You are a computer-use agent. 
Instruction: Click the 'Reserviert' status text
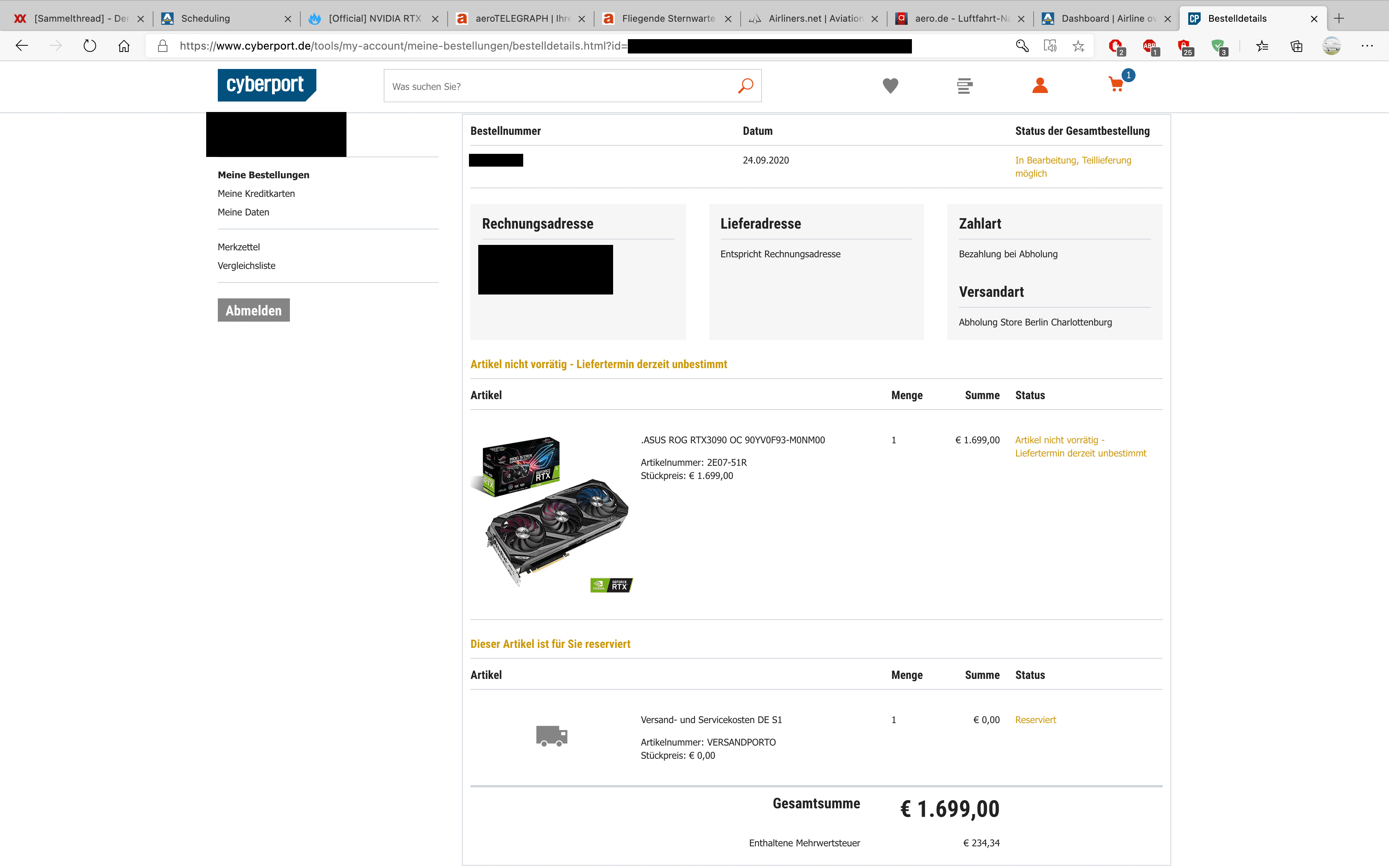coord(1036,719)
